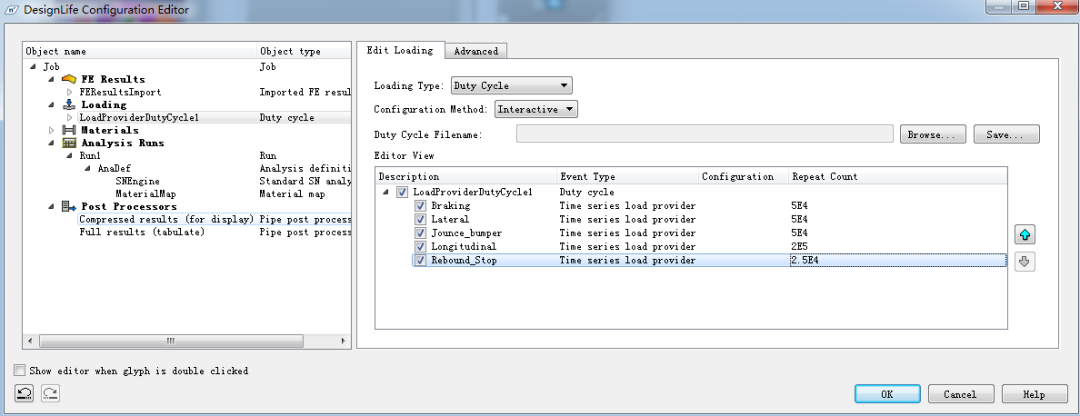Viewport: 1080px width, 416px height.
Task: Select the SNEngine tree item
Action: [x=138, y=181]
